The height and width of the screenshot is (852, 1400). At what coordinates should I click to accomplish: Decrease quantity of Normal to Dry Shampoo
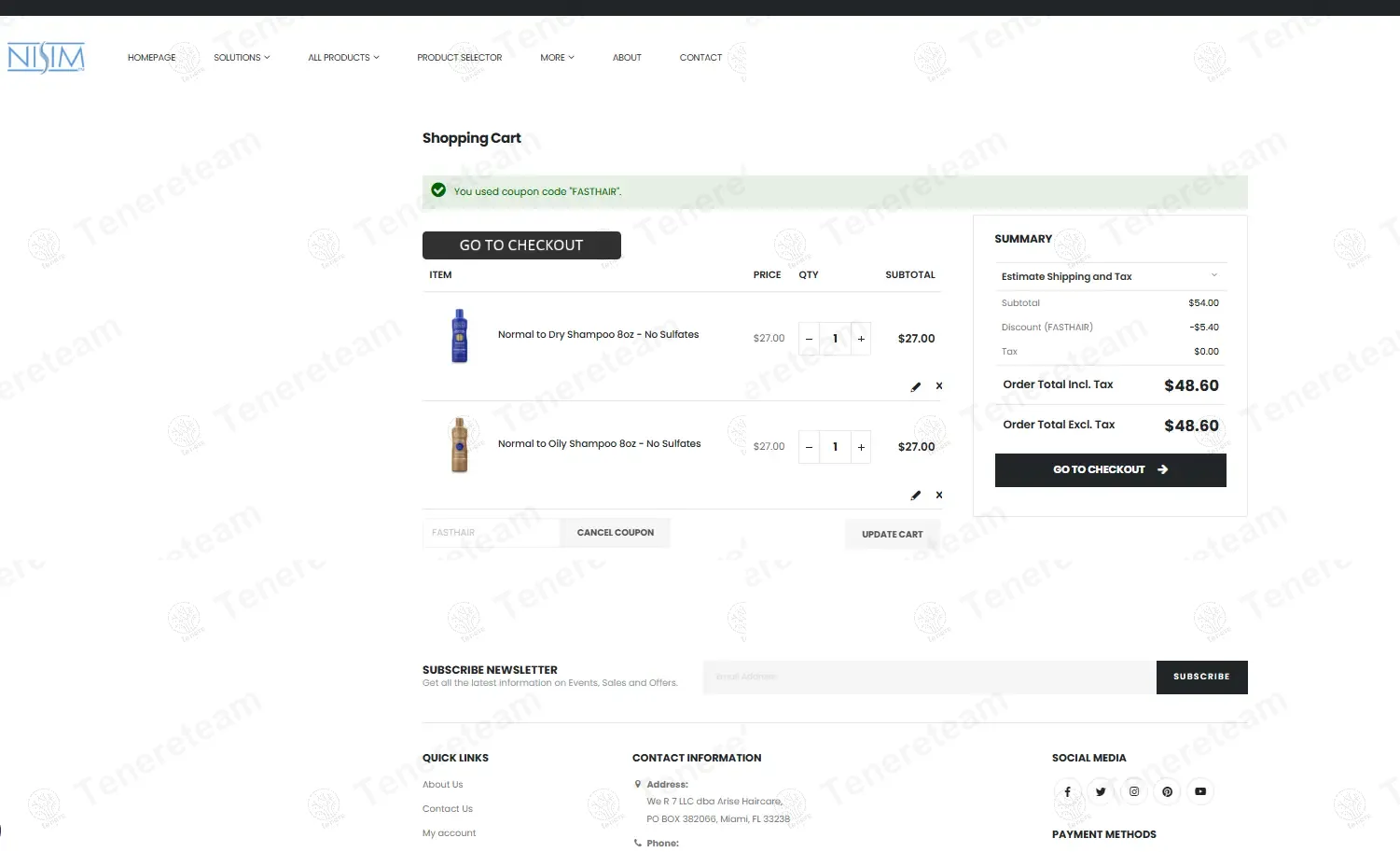point(809,339)
